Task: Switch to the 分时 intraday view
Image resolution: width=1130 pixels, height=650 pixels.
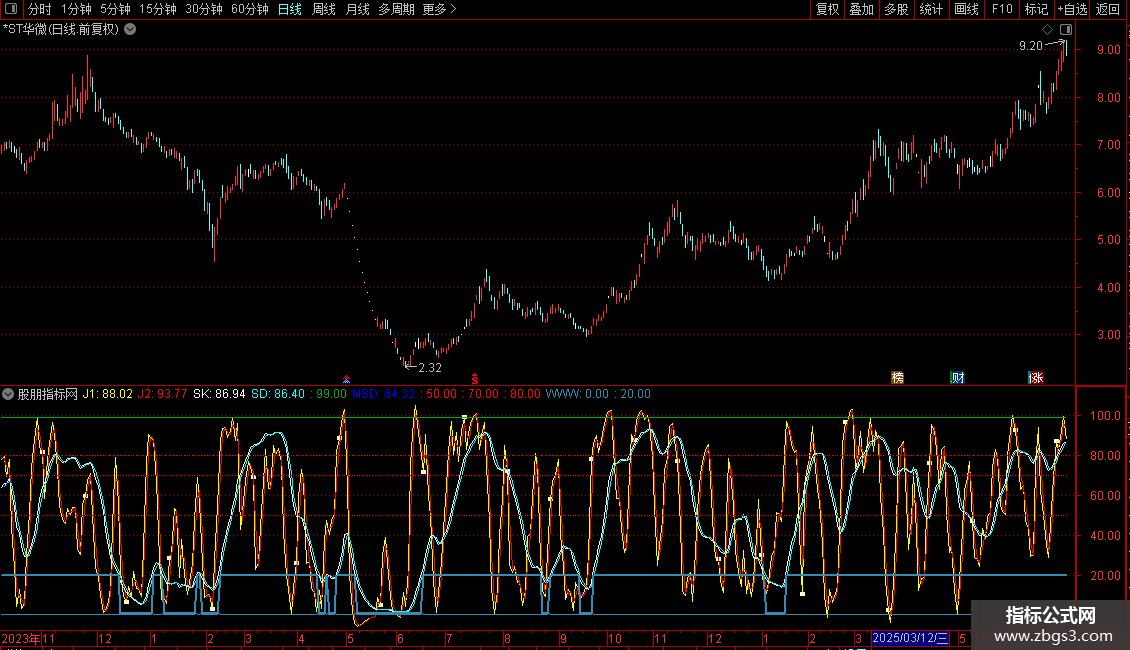Action: [x=40, y=9]
